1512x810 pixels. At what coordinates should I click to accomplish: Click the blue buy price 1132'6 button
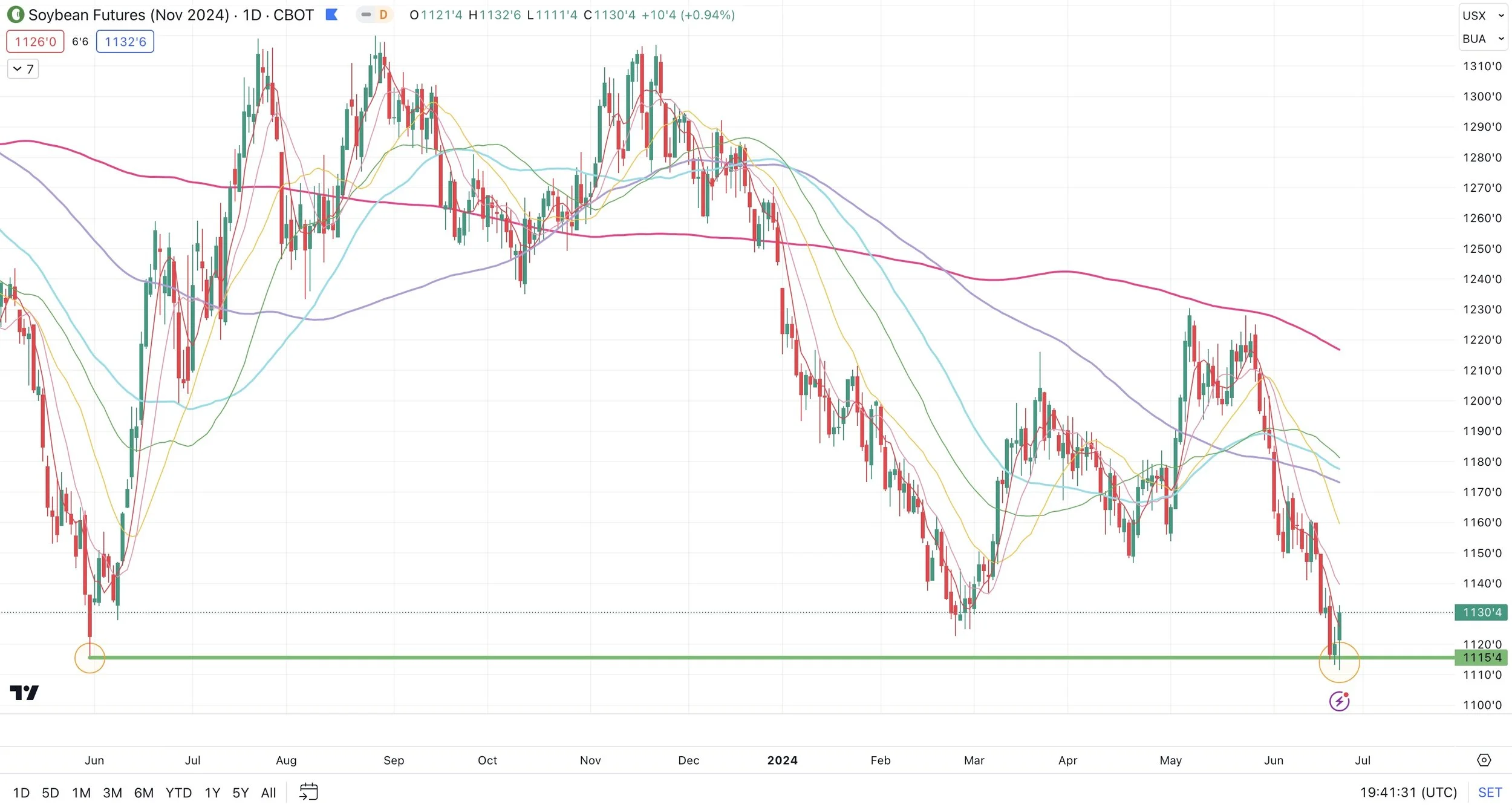pyautogui.click(x=125, y=42)
